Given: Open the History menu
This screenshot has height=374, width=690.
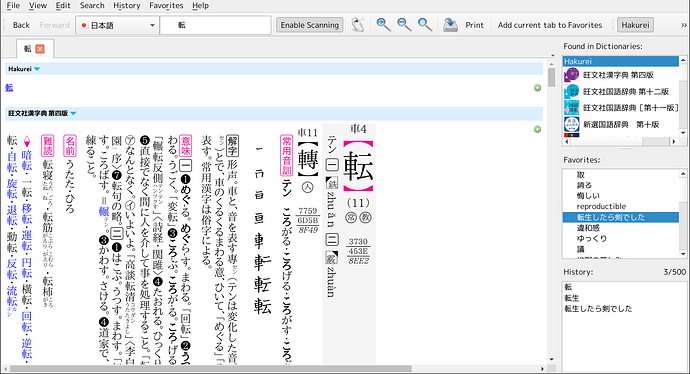Looking at the screenshot, I should point(127,6).
